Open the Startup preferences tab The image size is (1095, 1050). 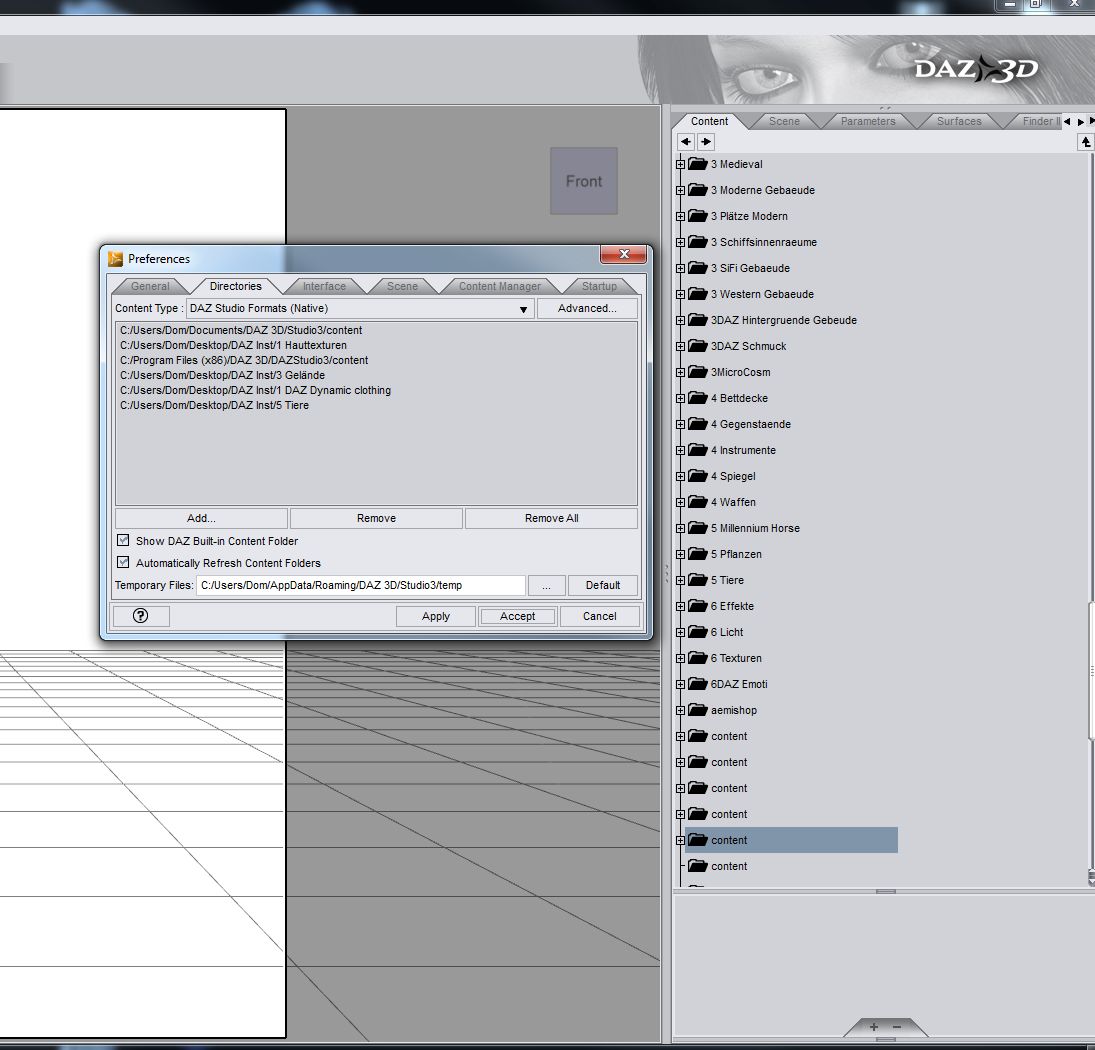point(599,286)
